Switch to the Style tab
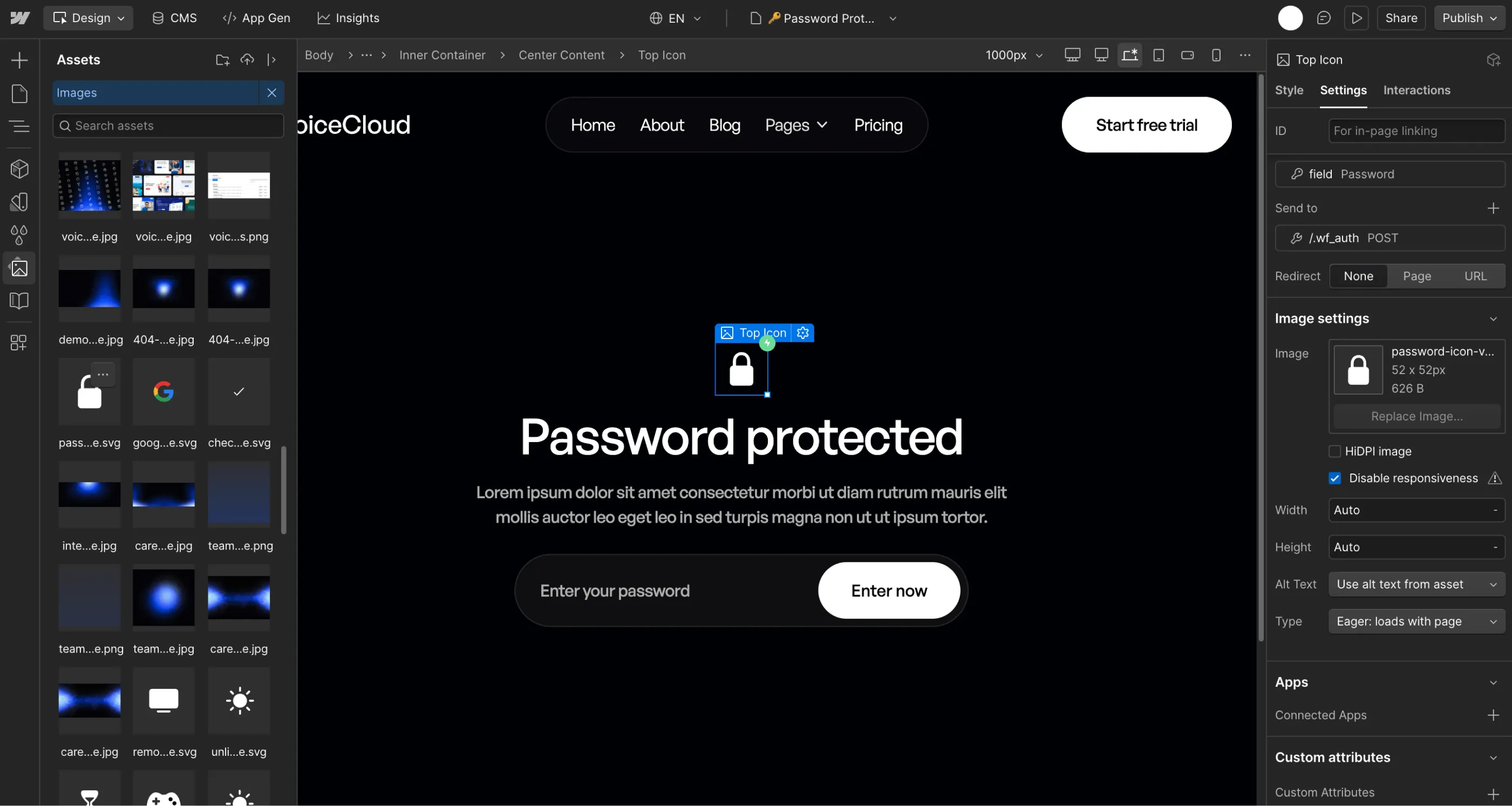1512x806 pixels. point(1289,90)
